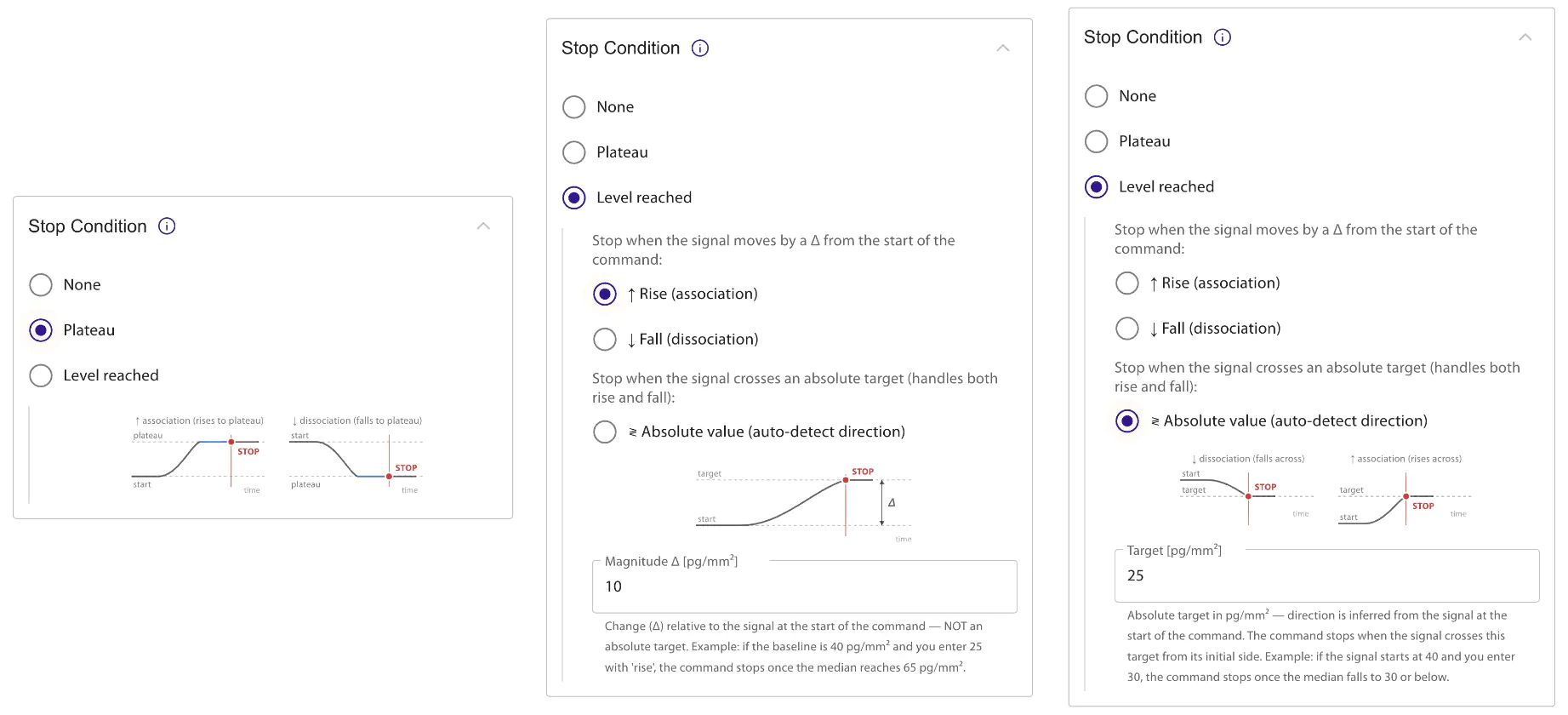Click the Magnitude Δ input field

tap(805, 586)
